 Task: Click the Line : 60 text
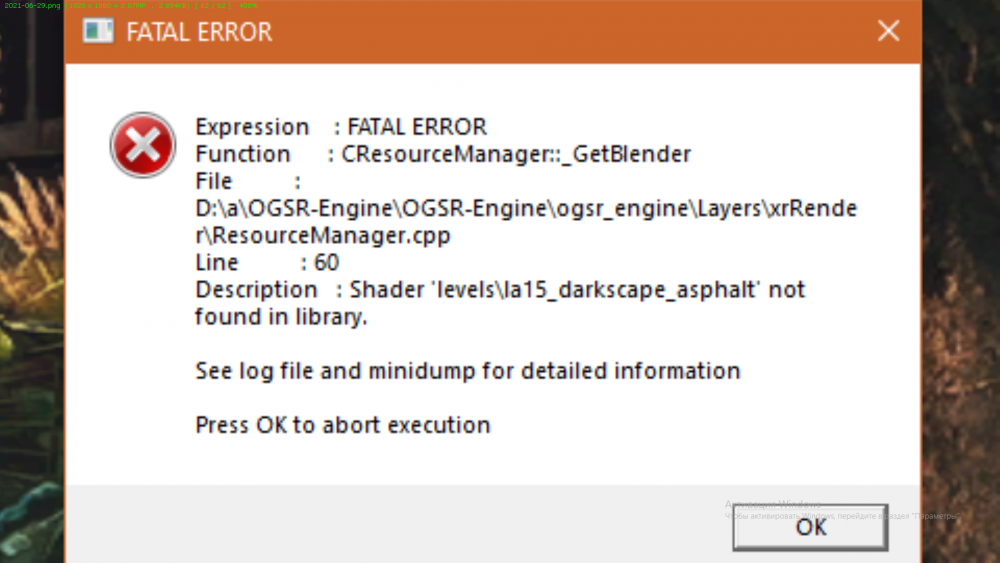(267, 263)
